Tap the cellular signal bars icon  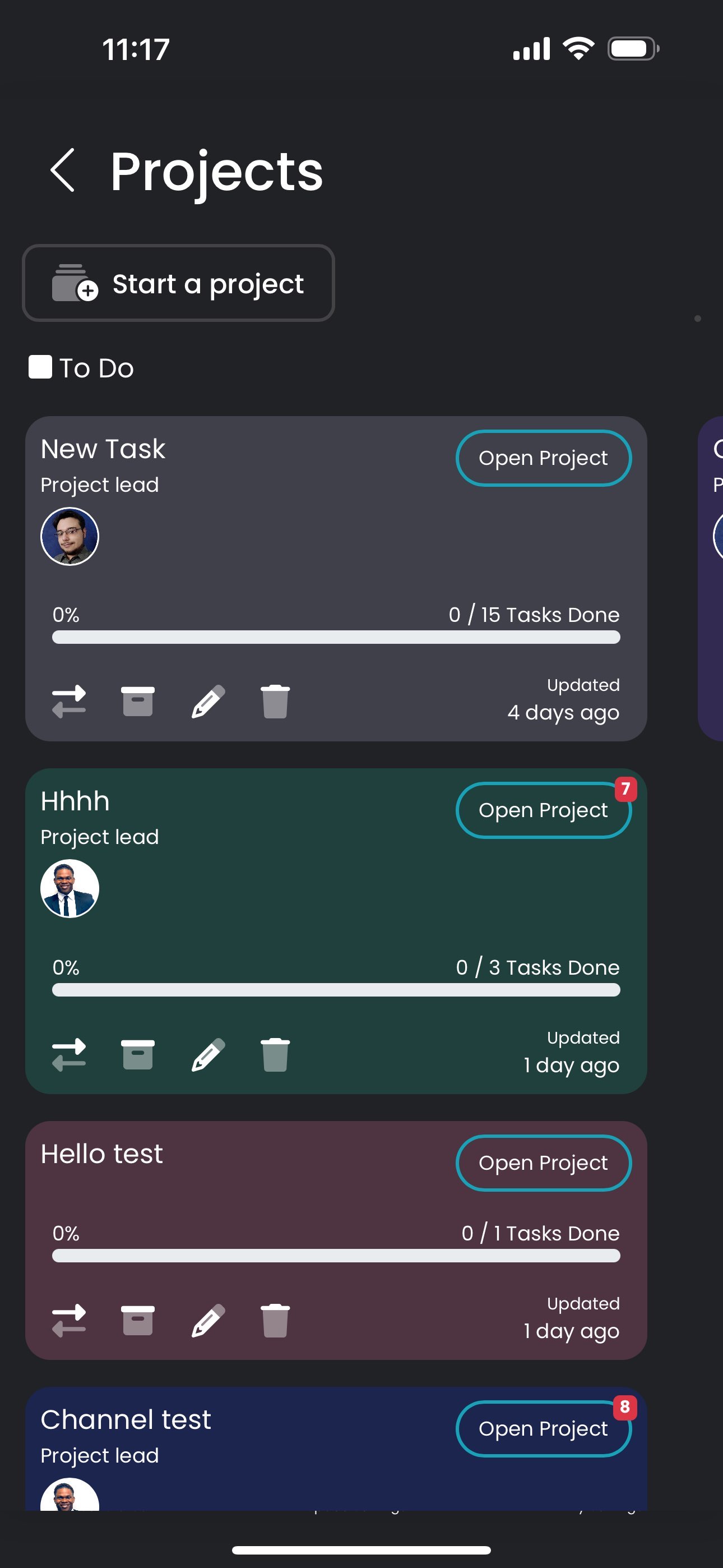(x=531, y=49)
